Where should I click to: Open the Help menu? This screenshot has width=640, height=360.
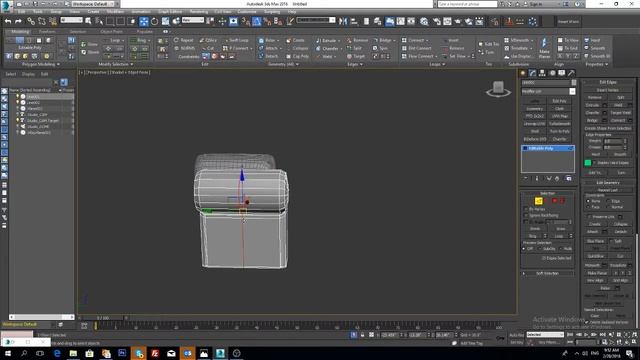[x=291, y=12]
